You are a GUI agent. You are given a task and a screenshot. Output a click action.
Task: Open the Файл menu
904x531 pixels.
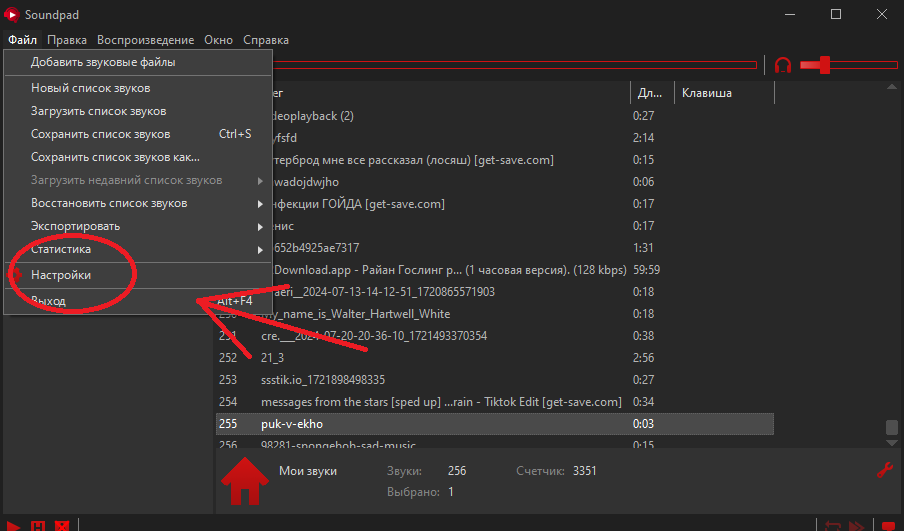(x=22, y=40)
